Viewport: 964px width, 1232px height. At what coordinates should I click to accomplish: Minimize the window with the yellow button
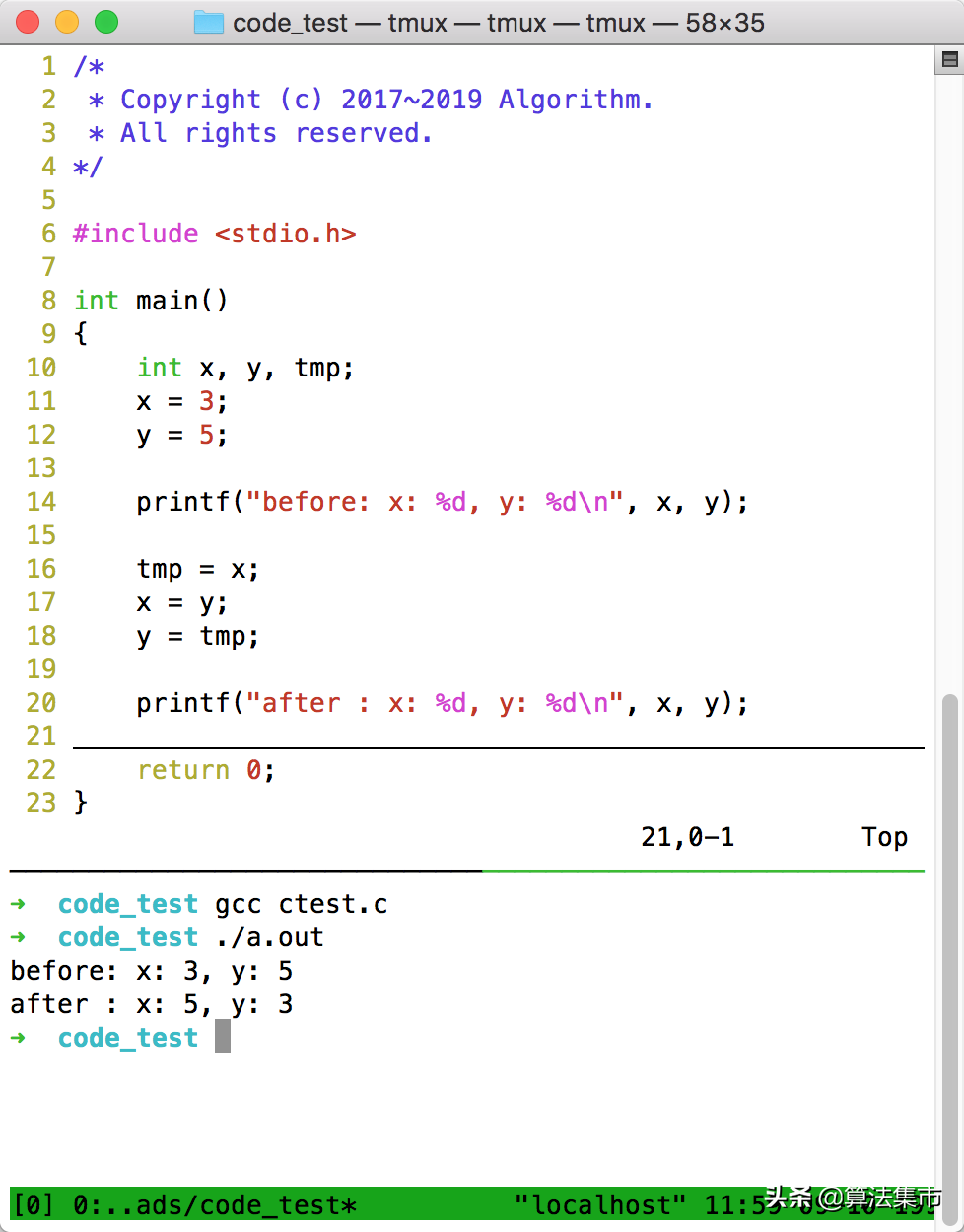pyautogui.click(x=67, y=22)
